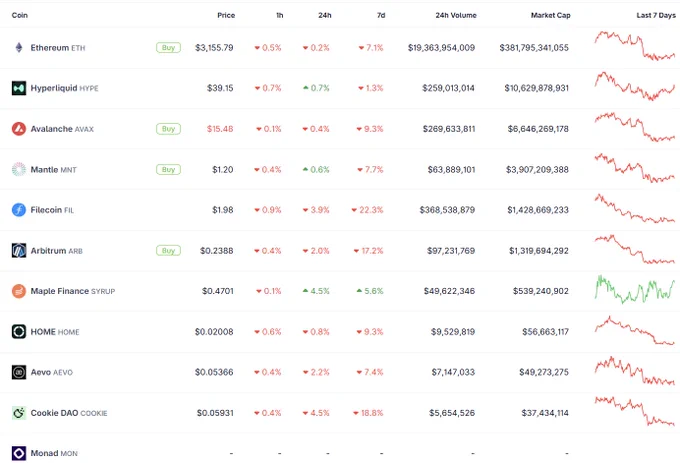Click Arbitrum 7d change 17.2%
680x463 pixels.
click(x=369, y=251)
